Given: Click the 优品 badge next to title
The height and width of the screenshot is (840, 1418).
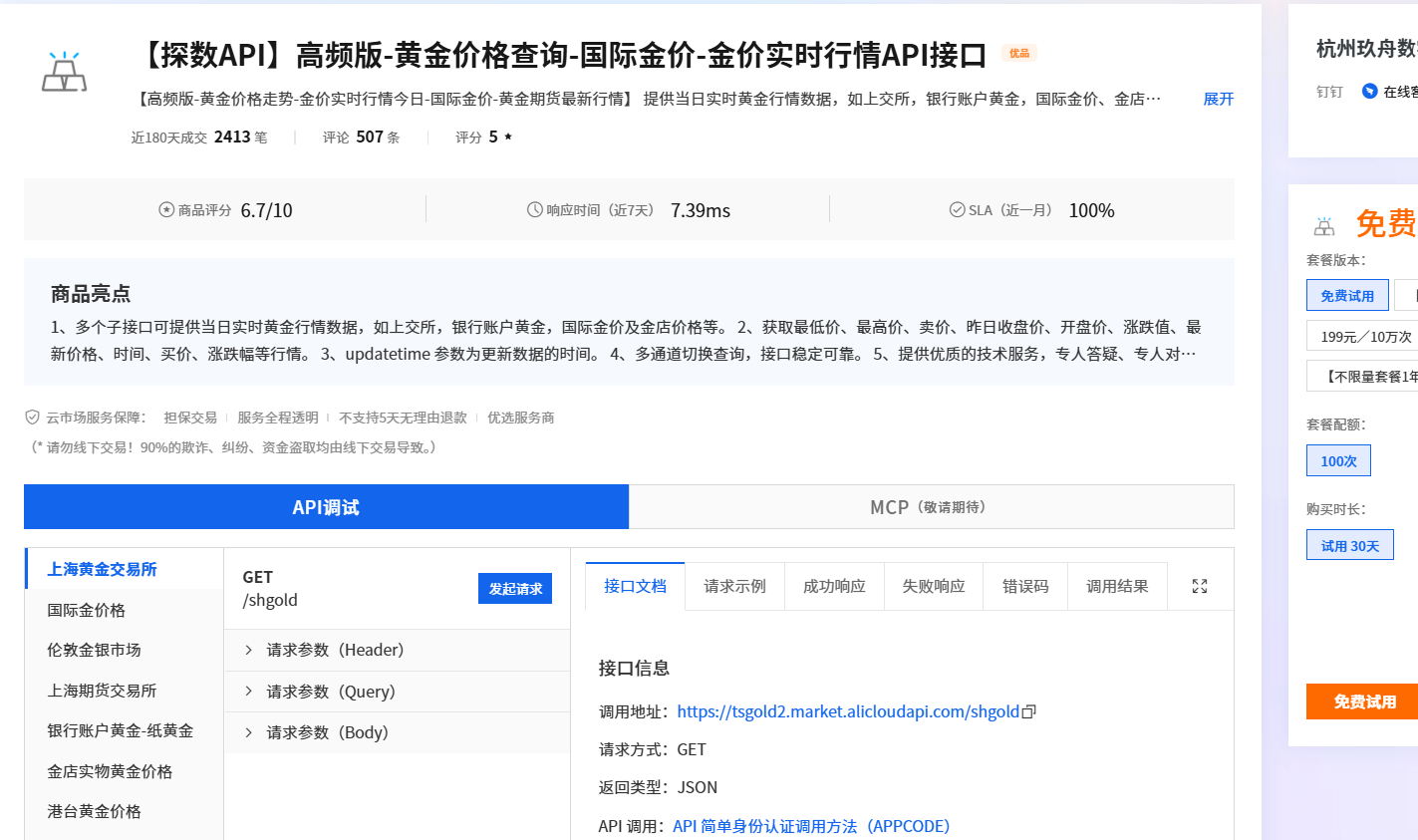Looking at the screenshot, I should 1019,55.
